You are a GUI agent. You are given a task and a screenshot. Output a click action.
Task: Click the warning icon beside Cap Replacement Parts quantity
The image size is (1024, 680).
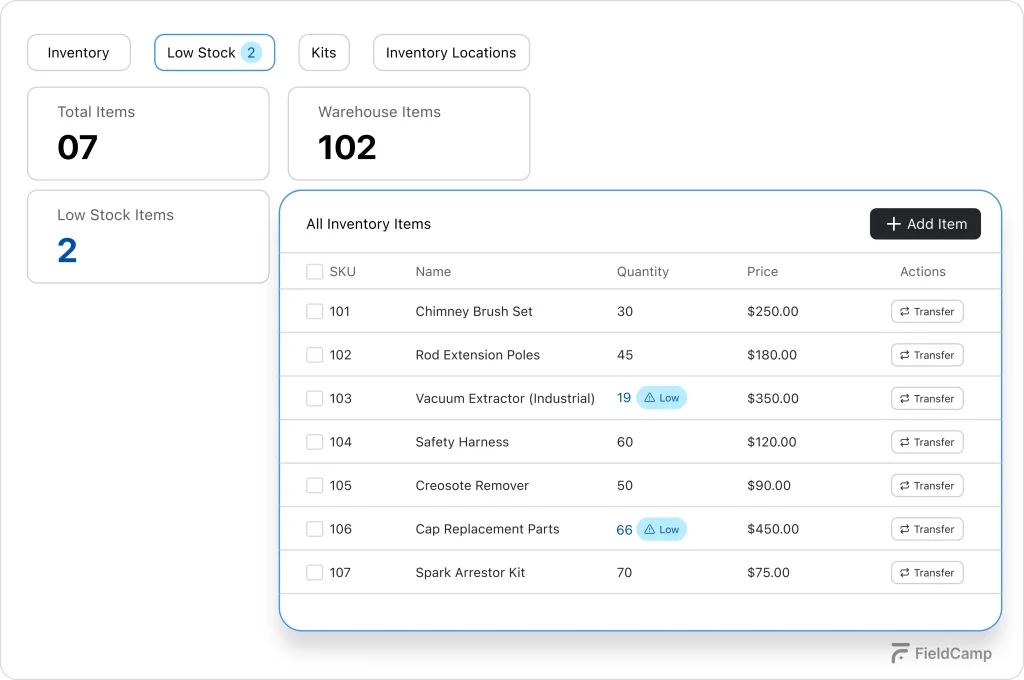pos(649,529)
